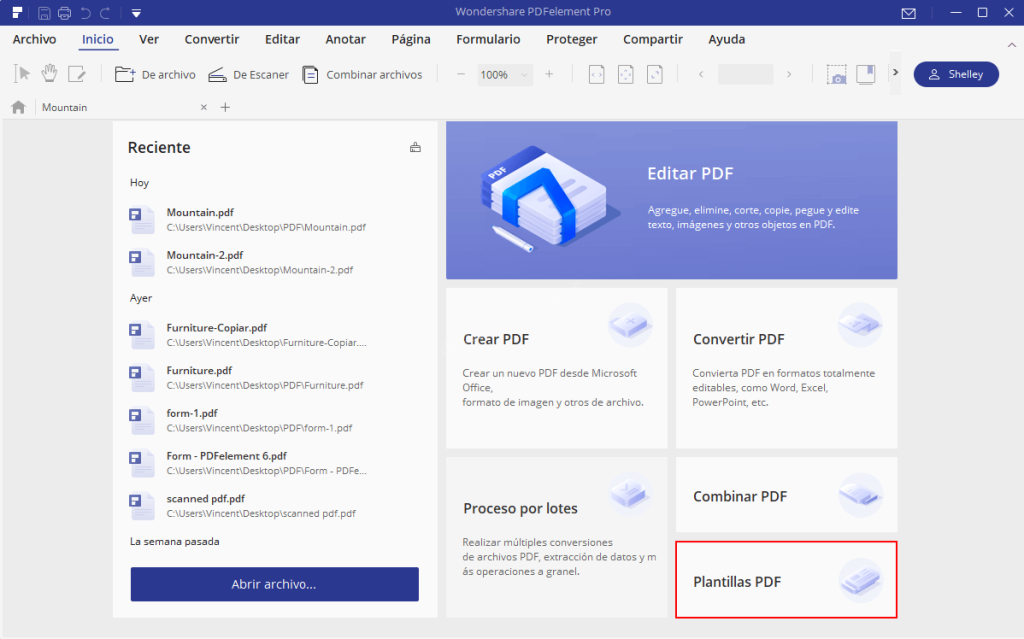This screenshot has height=639, width=1024.
Task: Click the Shelley account button
Action: click(x=955, y=74)
